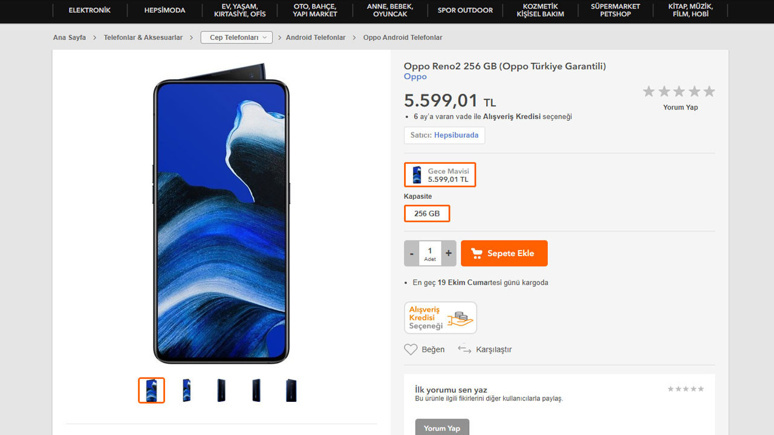Open the Cep Telefonları breadcrumb dropdown

237,37
